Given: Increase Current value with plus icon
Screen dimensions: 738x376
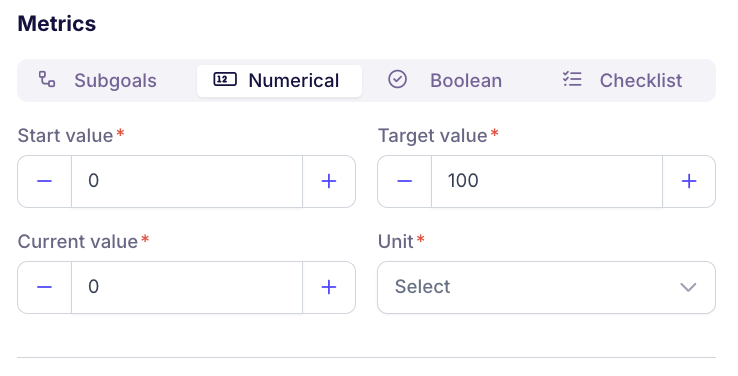Looking at the screenshot, I should [x=329, y=287].
